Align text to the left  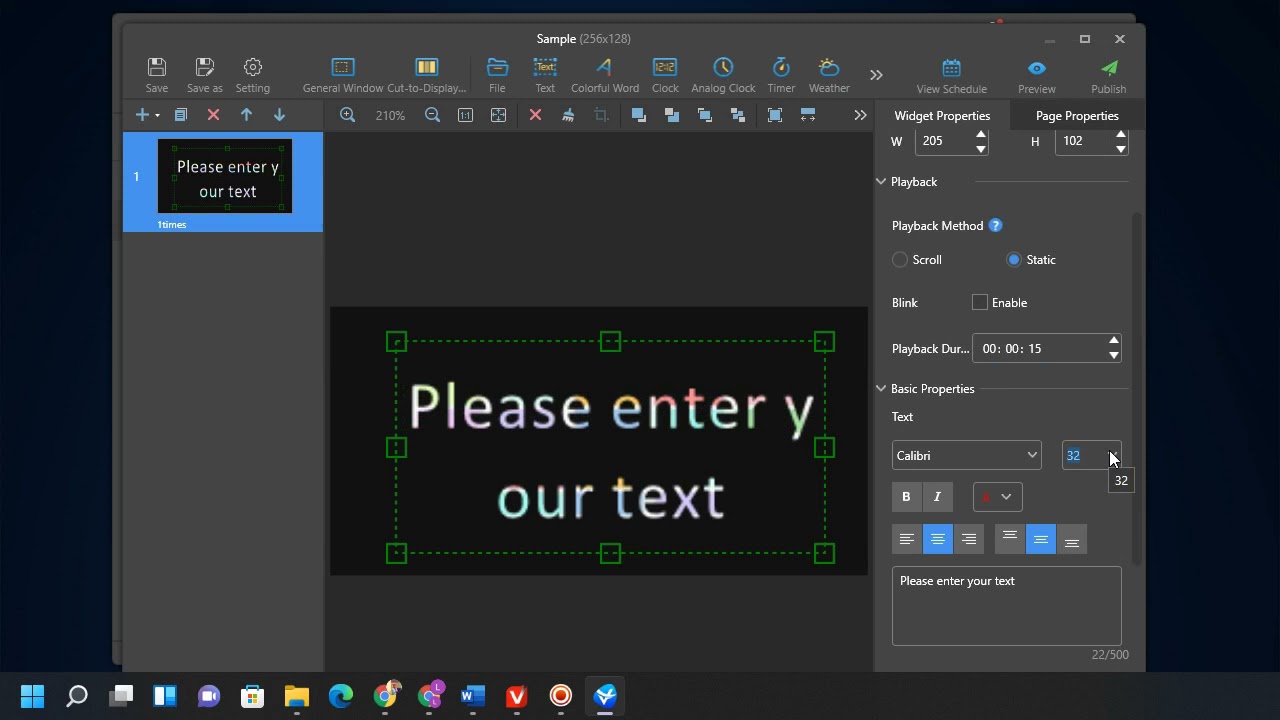(x=907, y=539)
